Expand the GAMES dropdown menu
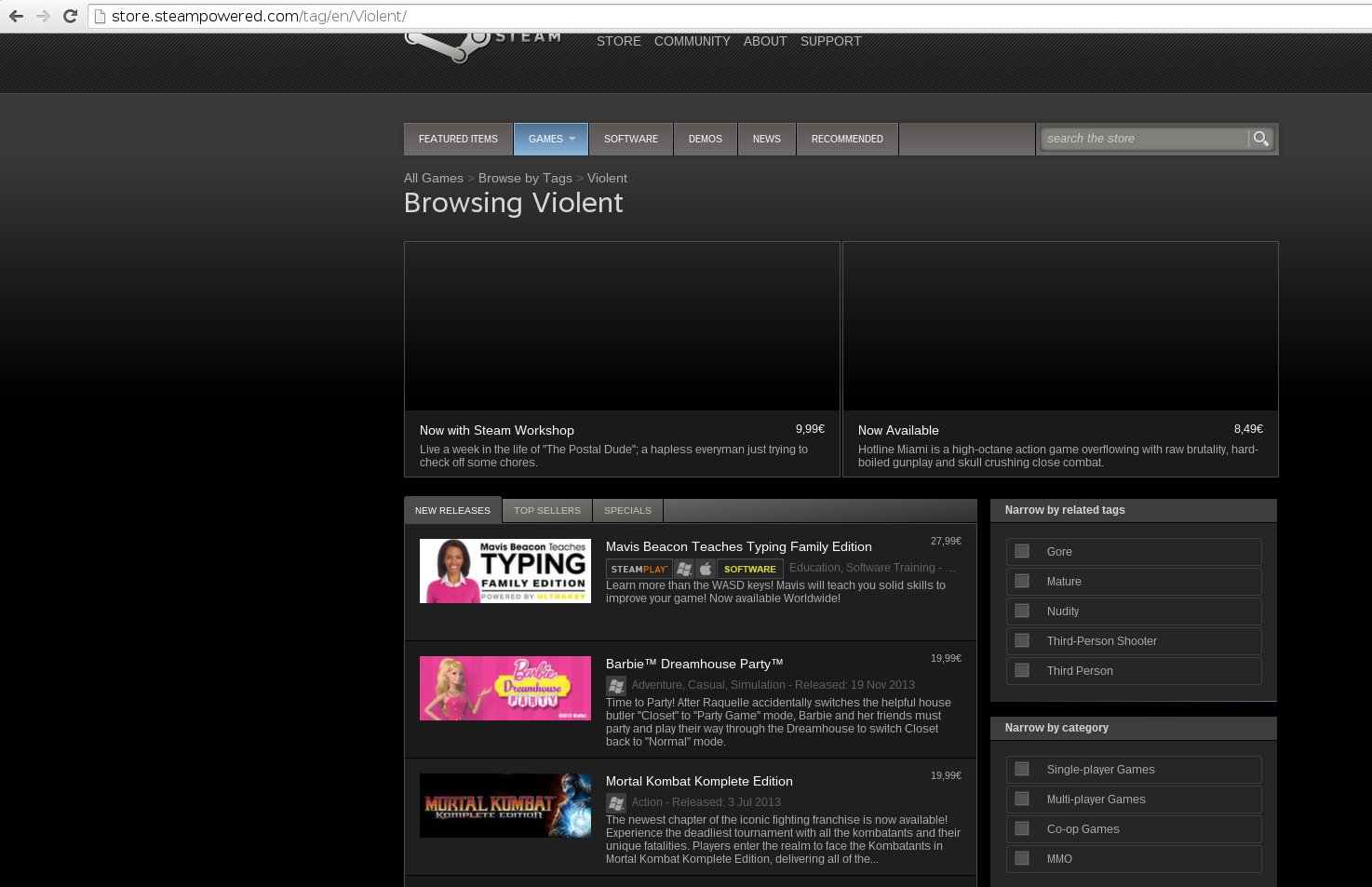The width and height of the screenshot is (1372, 887). tap(551, 139)
